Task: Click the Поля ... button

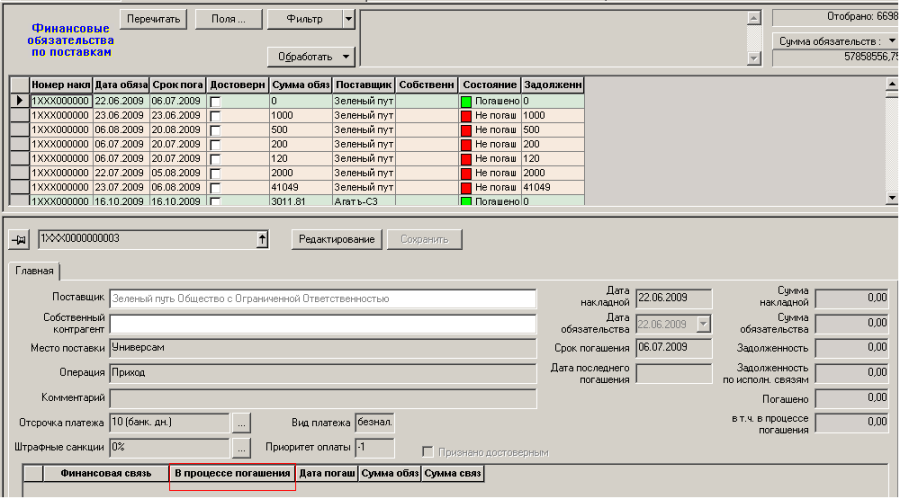Action: (x=228, y=19)
